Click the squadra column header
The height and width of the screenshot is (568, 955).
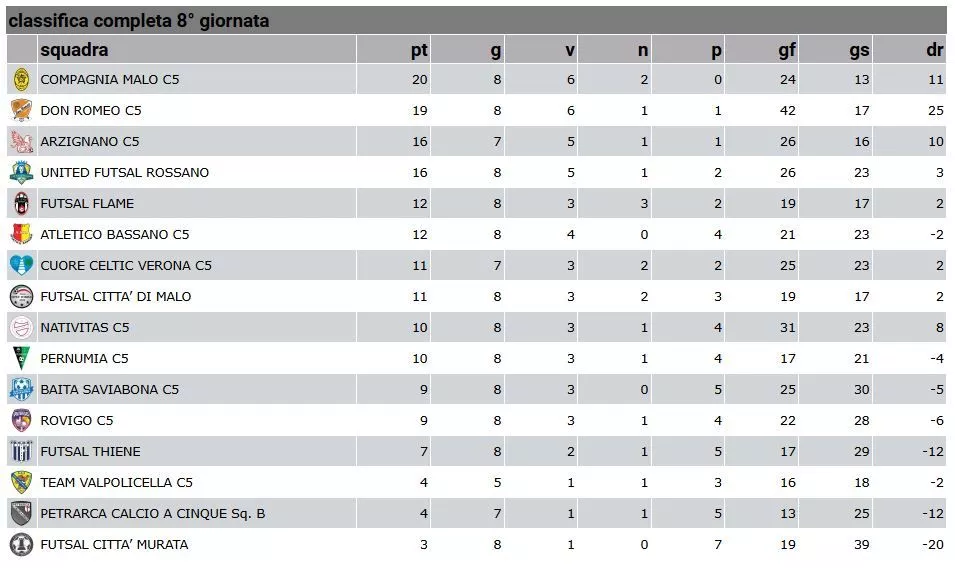(x=74, y=49)
